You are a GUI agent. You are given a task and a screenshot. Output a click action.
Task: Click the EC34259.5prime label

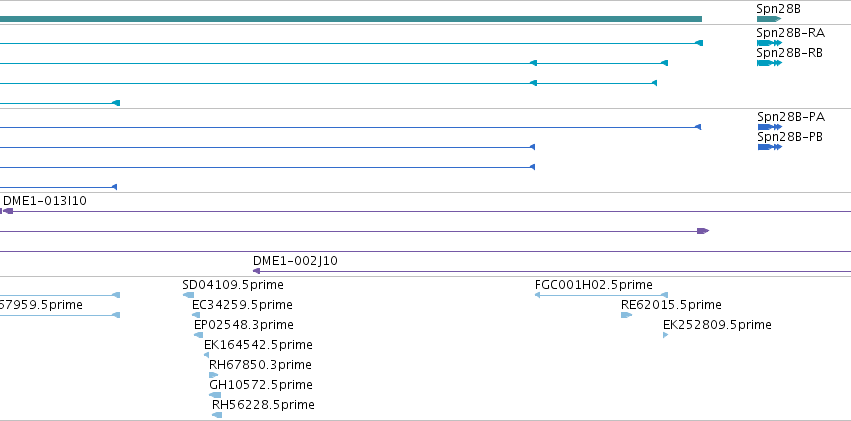click(242, 305)
